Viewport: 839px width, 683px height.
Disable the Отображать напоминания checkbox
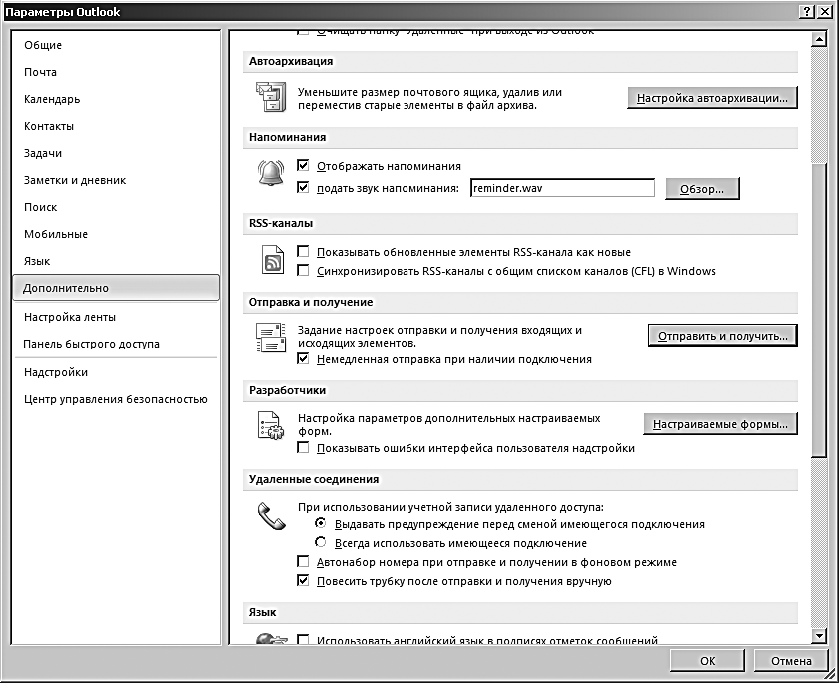304,166
